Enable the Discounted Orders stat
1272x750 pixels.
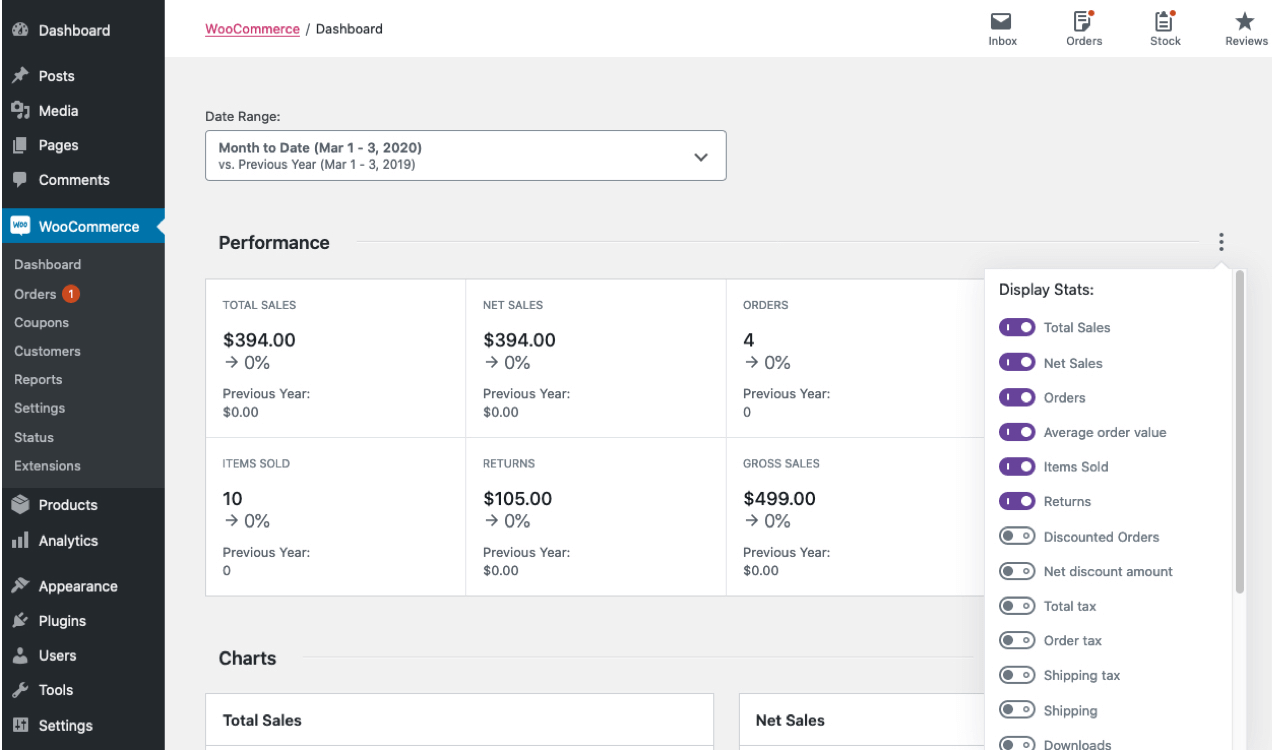[x=1017, y=536]
